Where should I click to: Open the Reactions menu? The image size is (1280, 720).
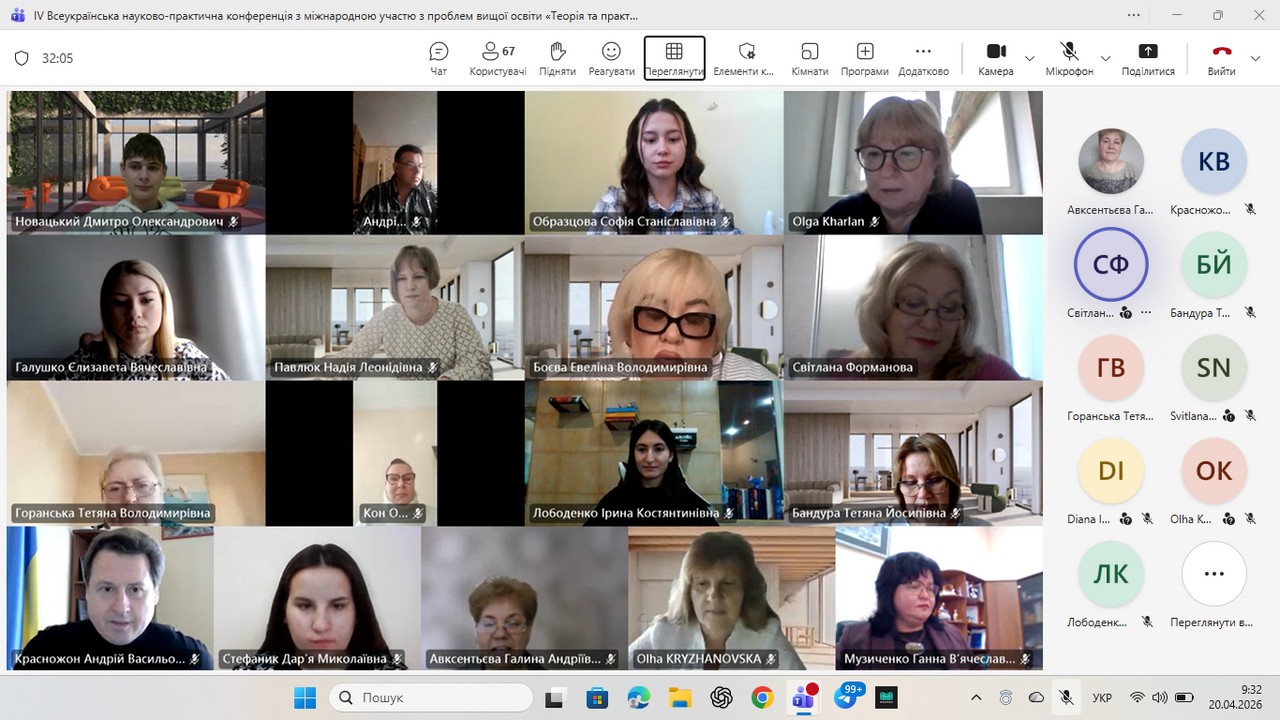point(611,58)
